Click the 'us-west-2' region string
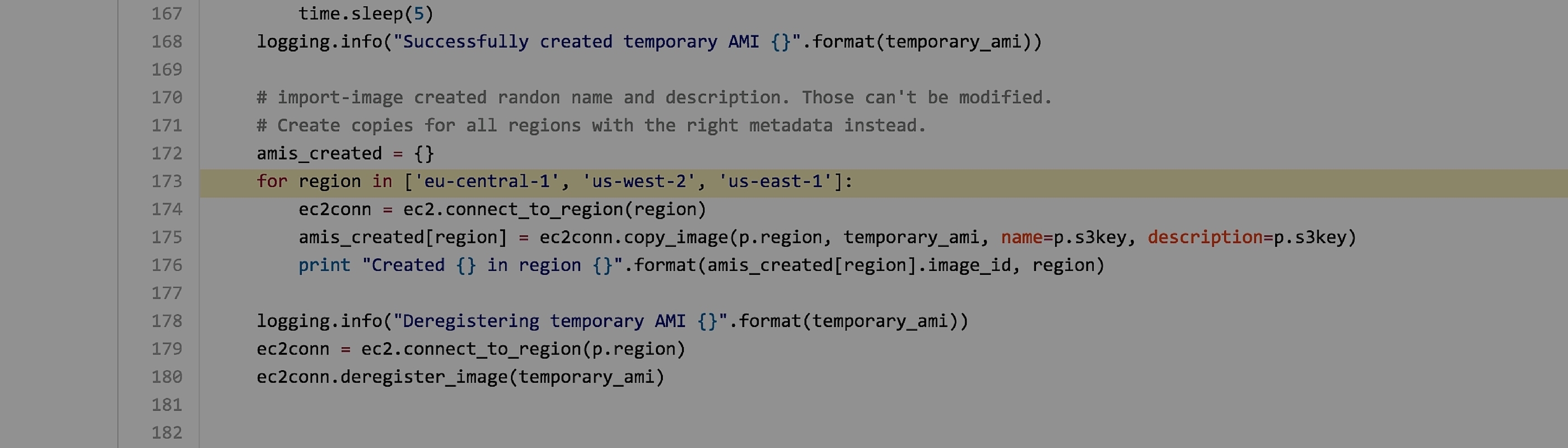The width and height of the screenshot is (1568, 448). tap(639, 181)
